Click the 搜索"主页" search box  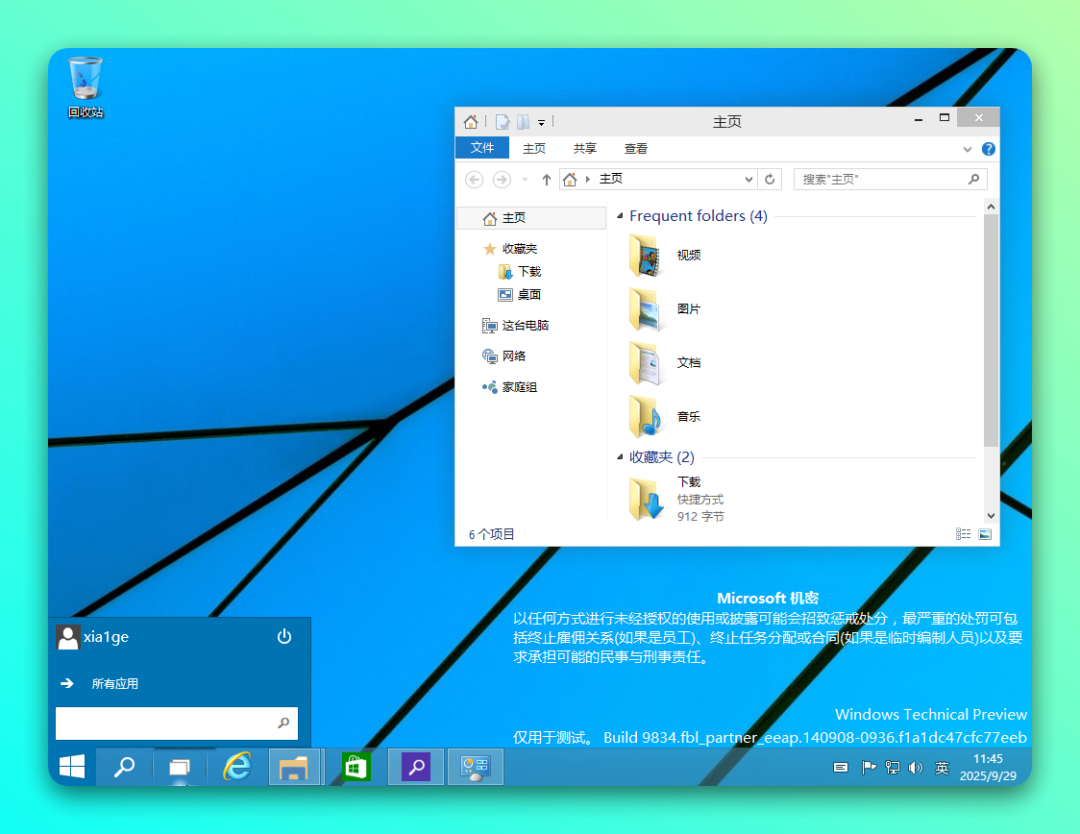pos(880,179)
